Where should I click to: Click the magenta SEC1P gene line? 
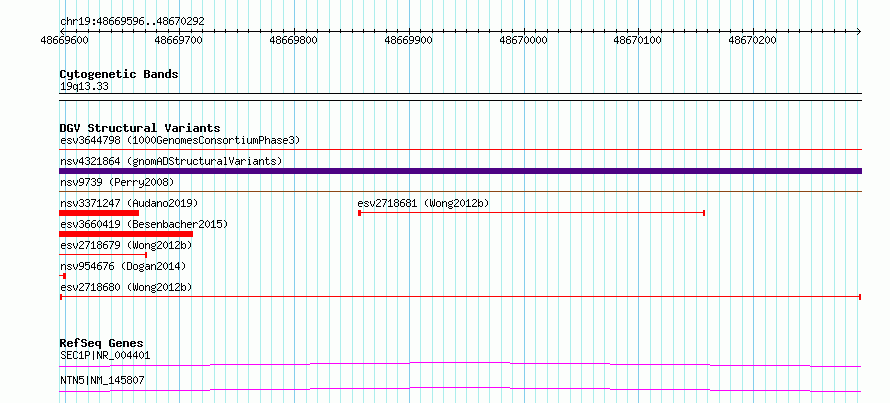click(460, 364)
